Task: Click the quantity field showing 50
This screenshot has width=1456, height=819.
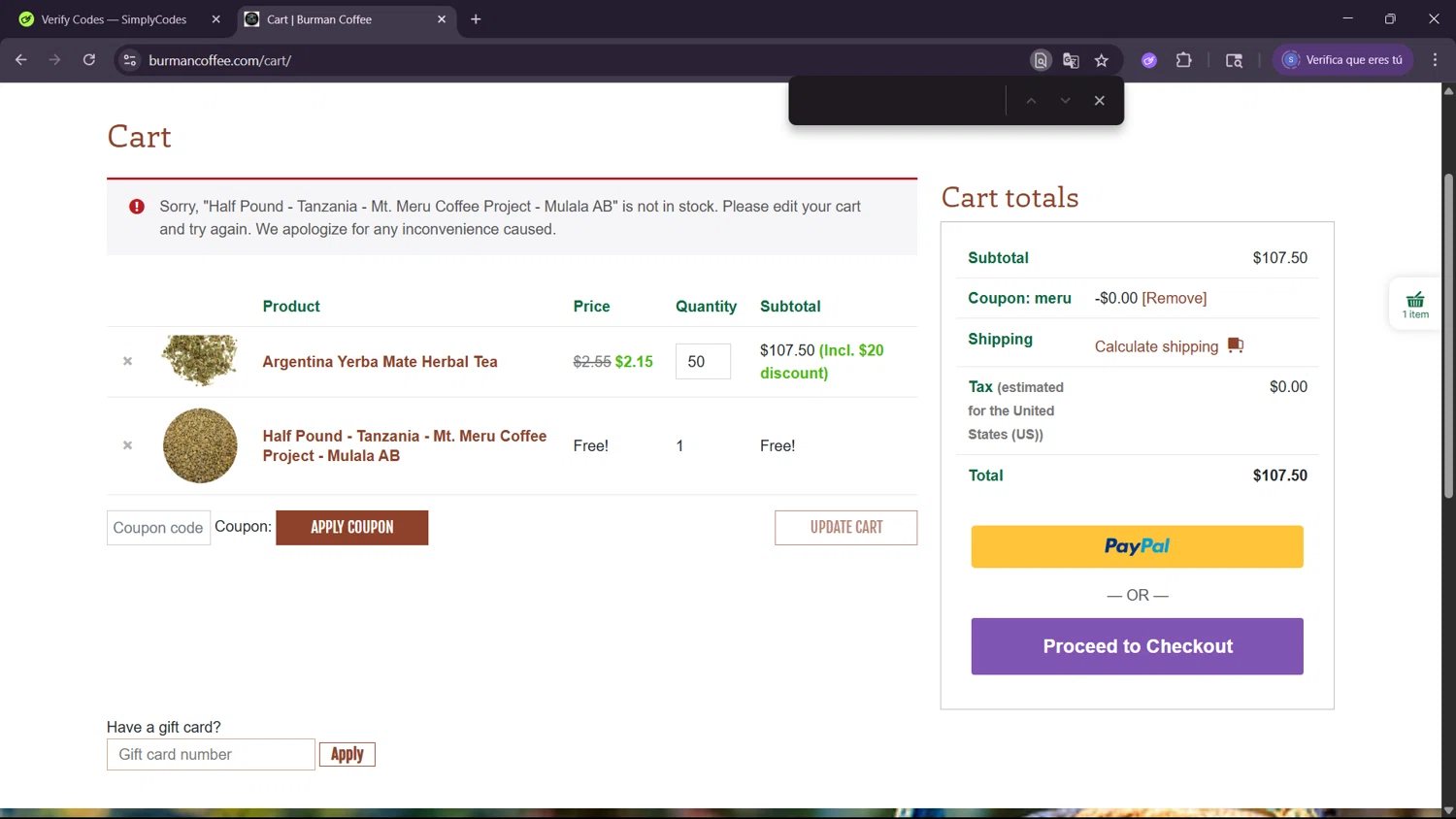Action: point(703,362)
